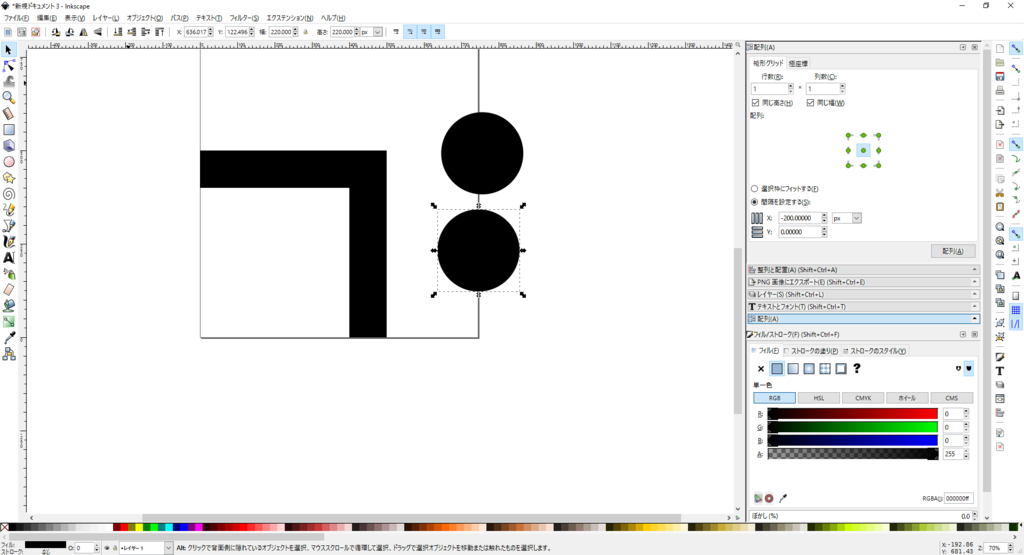This screenshot has height=555, width=1024.
Task: Select the Star polygon tool
Action: 8,178
